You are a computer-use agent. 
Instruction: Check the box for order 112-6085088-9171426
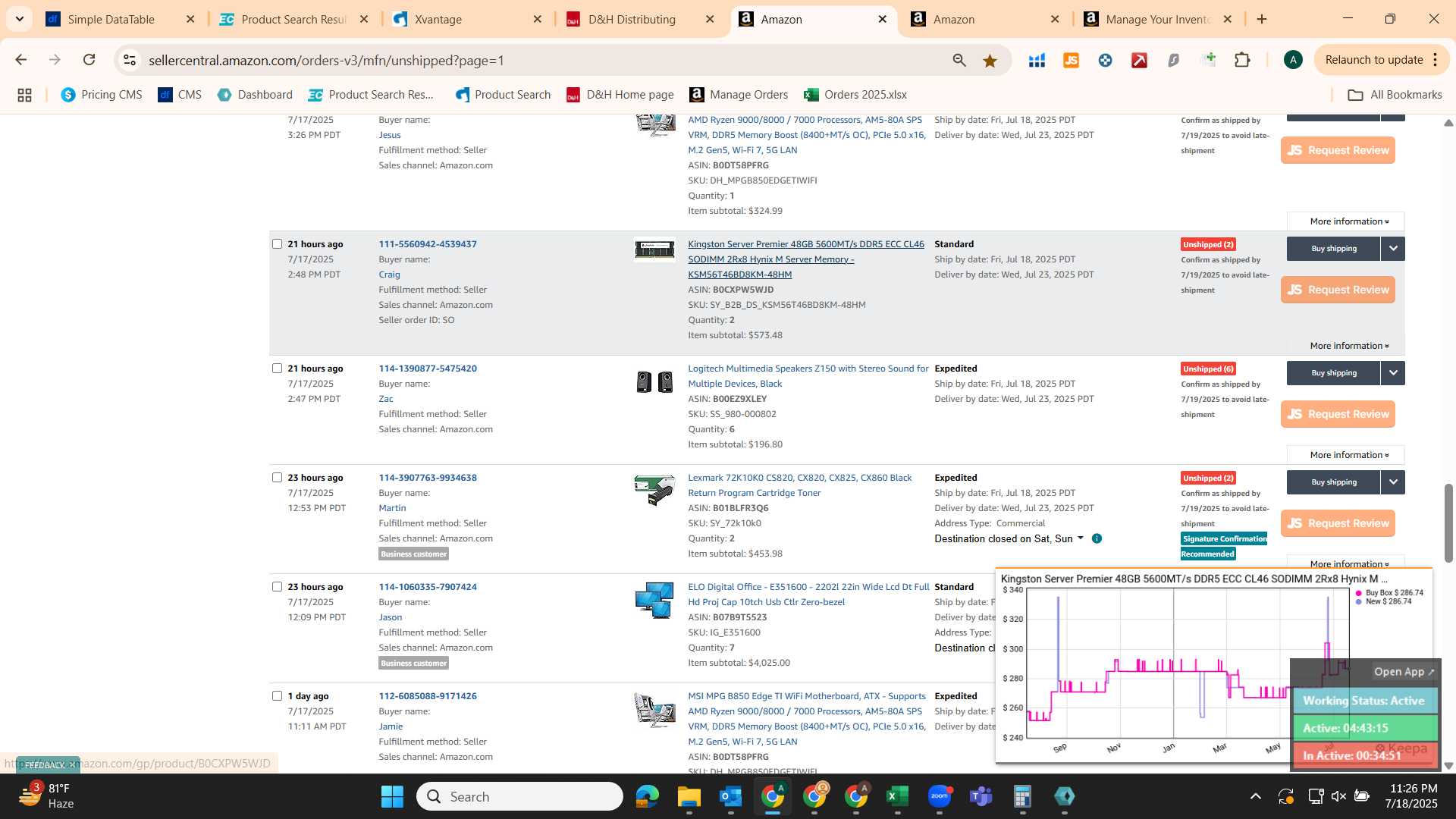(277, 695)
